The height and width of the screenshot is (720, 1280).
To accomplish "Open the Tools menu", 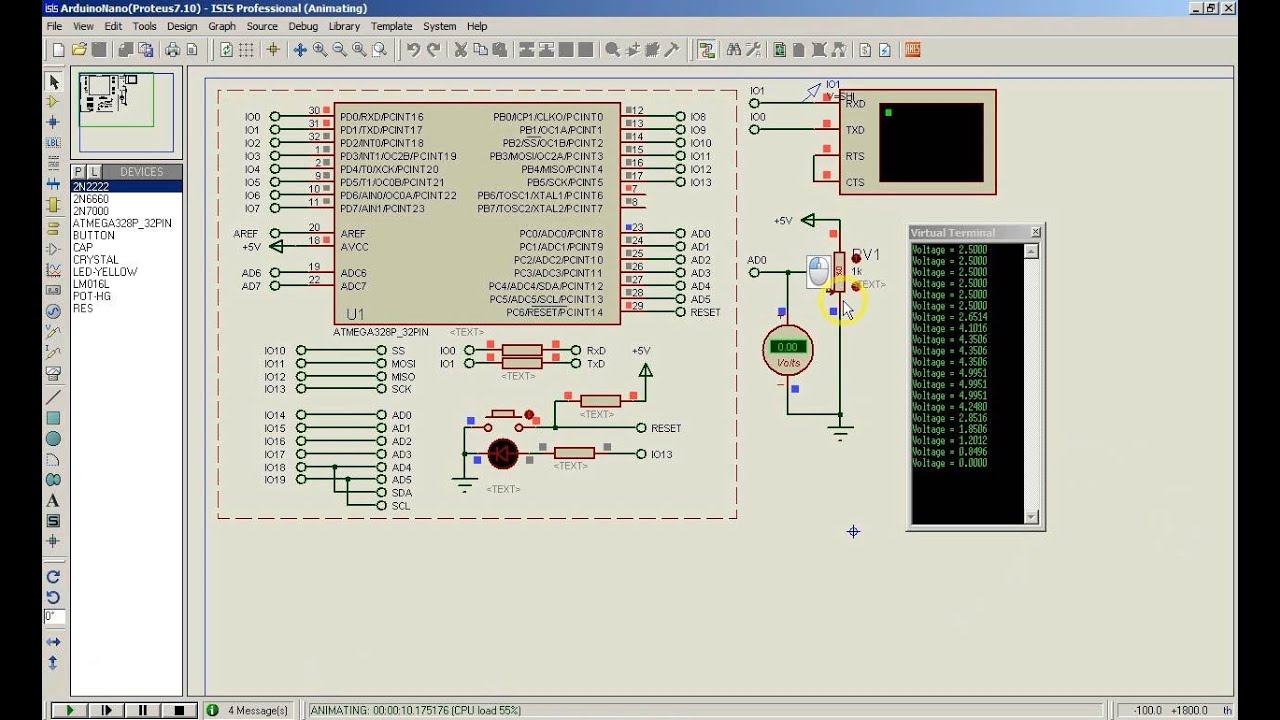I will click(145, 26).
